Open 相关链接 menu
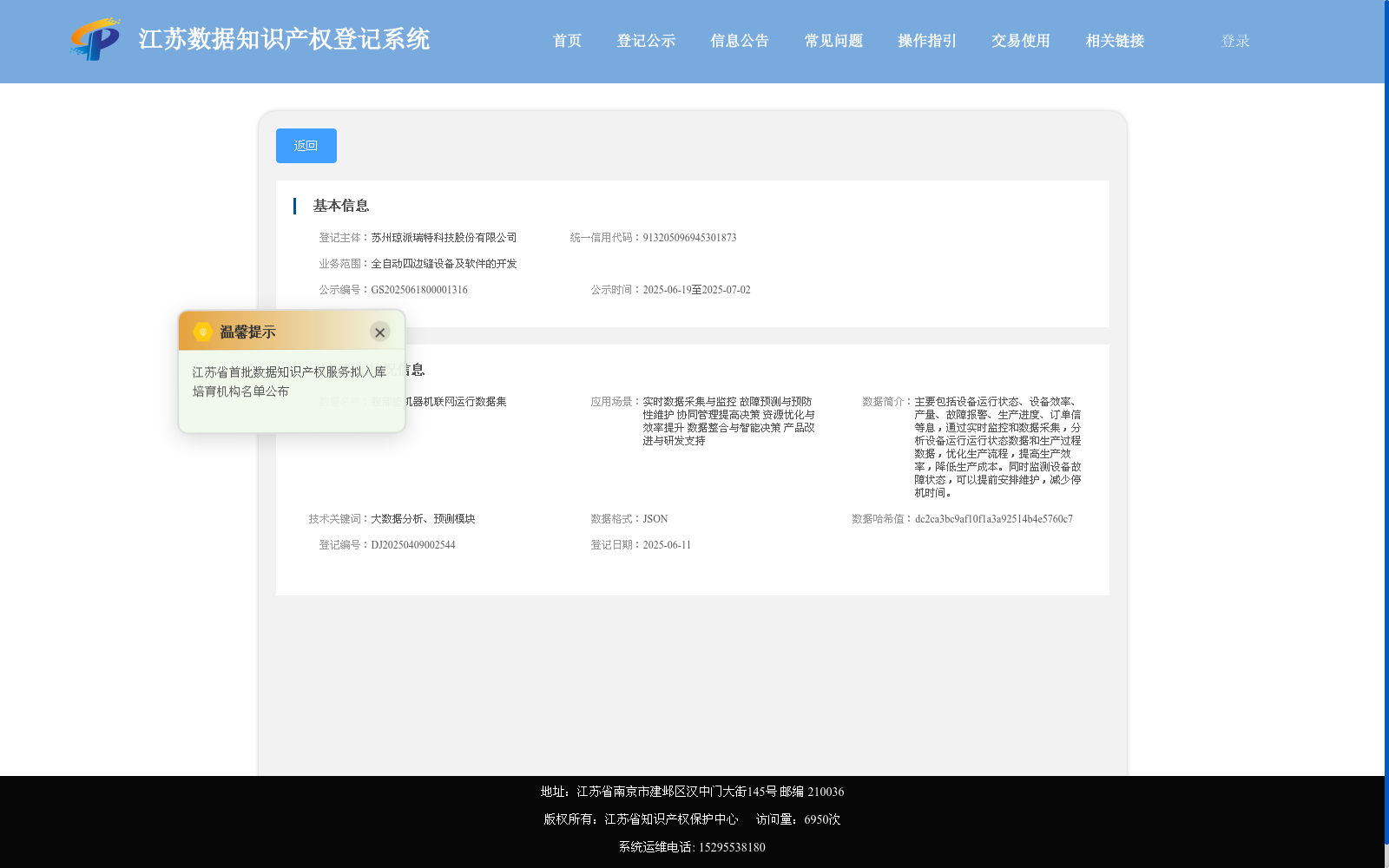Viewport: 1389px width, 868px height. point(1115,41)
